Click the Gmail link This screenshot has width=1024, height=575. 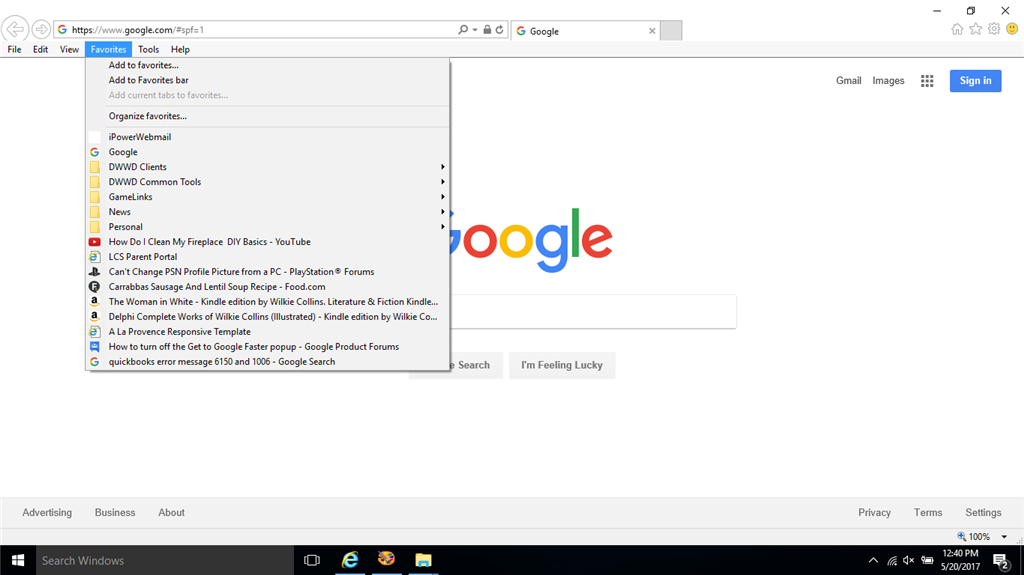[x=848, y=80]
